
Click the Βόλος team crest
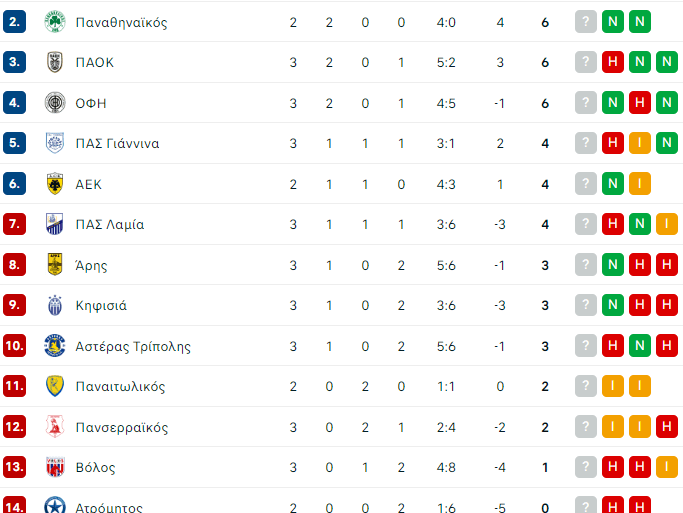point(55,468)
